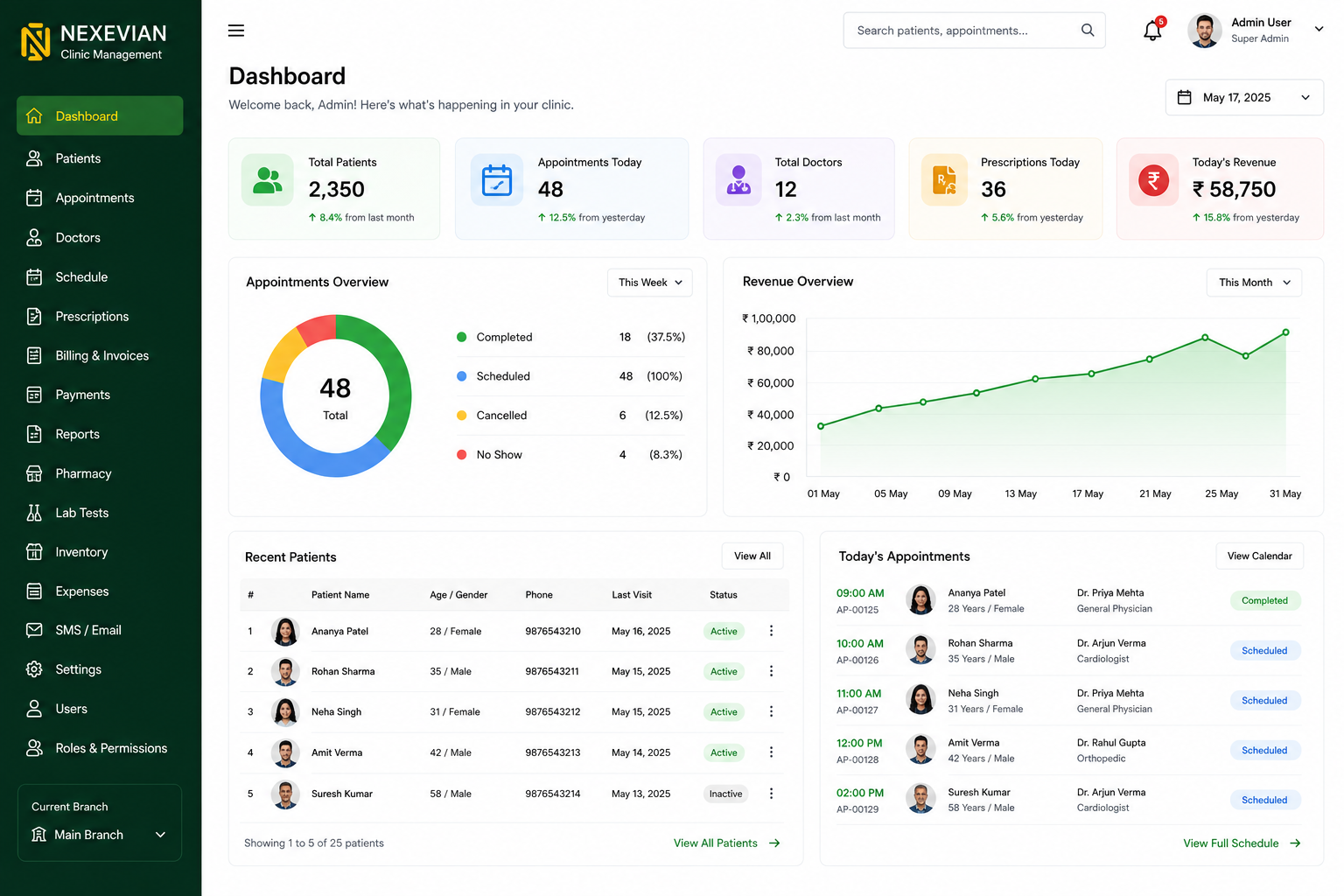Click the Total Patients card icon
Screen dimensions: 1344x896
point(268,180)
